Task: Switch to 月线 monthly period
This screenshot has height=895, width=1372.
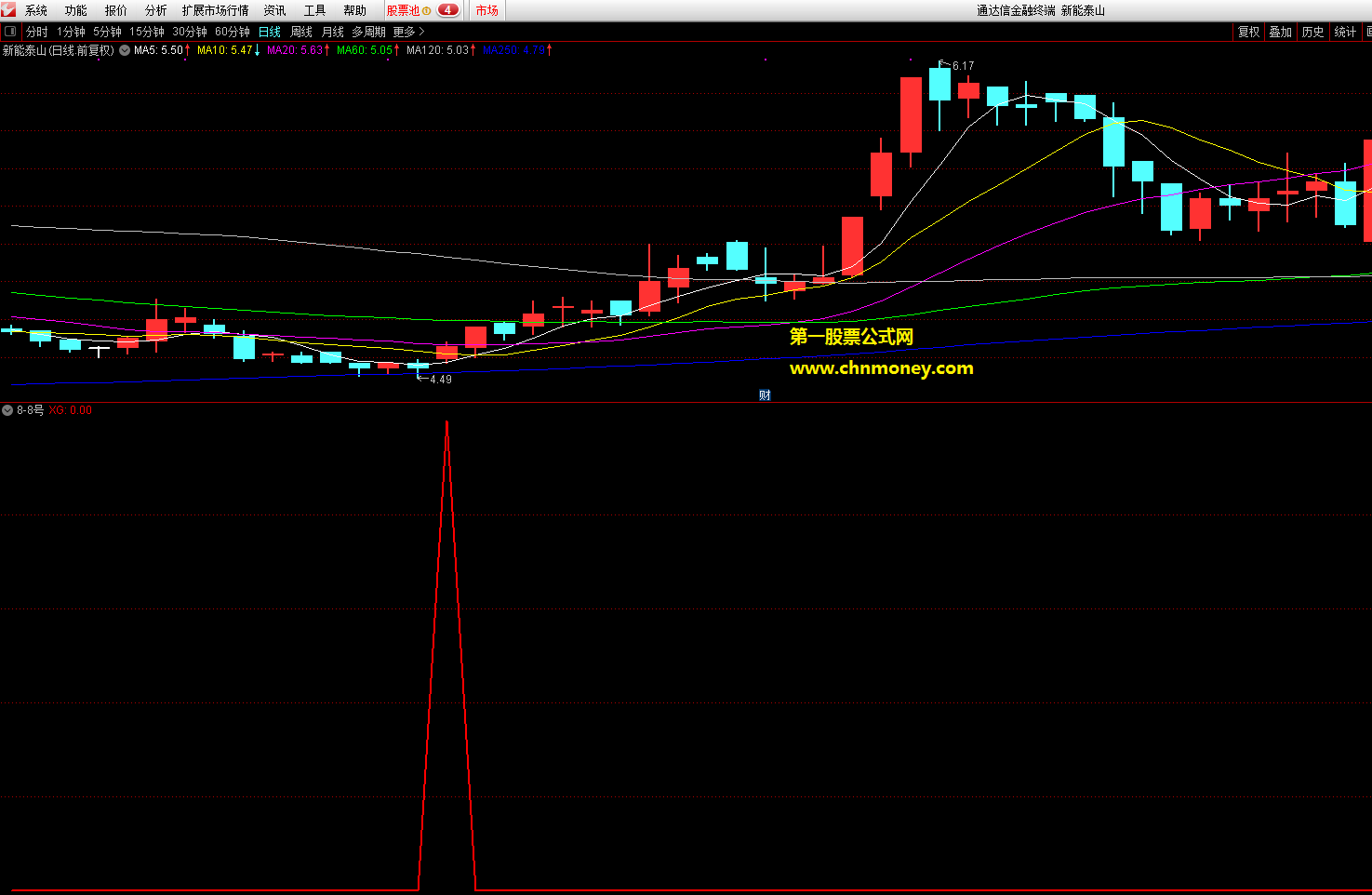Action: (333, 32)
